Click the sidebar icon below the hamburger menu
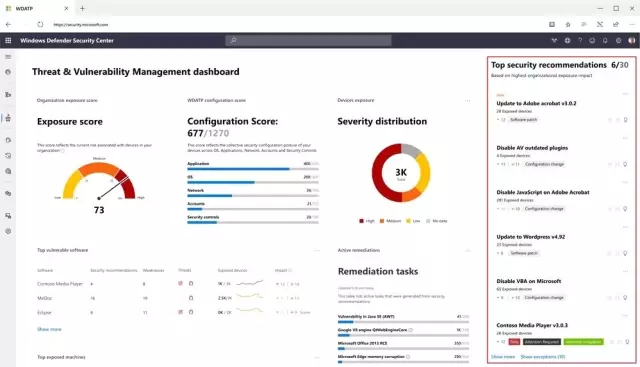This screenshot has height=367, width=640. [x=8, y=72]
